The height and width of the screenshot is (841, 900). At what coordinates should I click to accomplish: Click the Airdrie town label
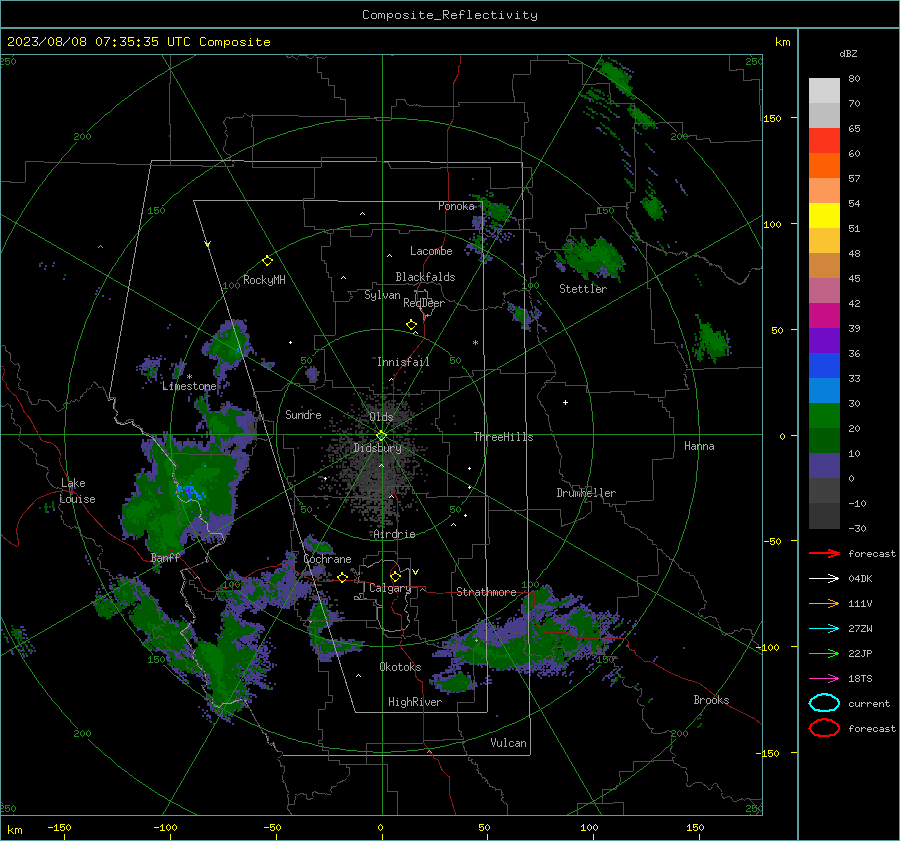point(394,534)
